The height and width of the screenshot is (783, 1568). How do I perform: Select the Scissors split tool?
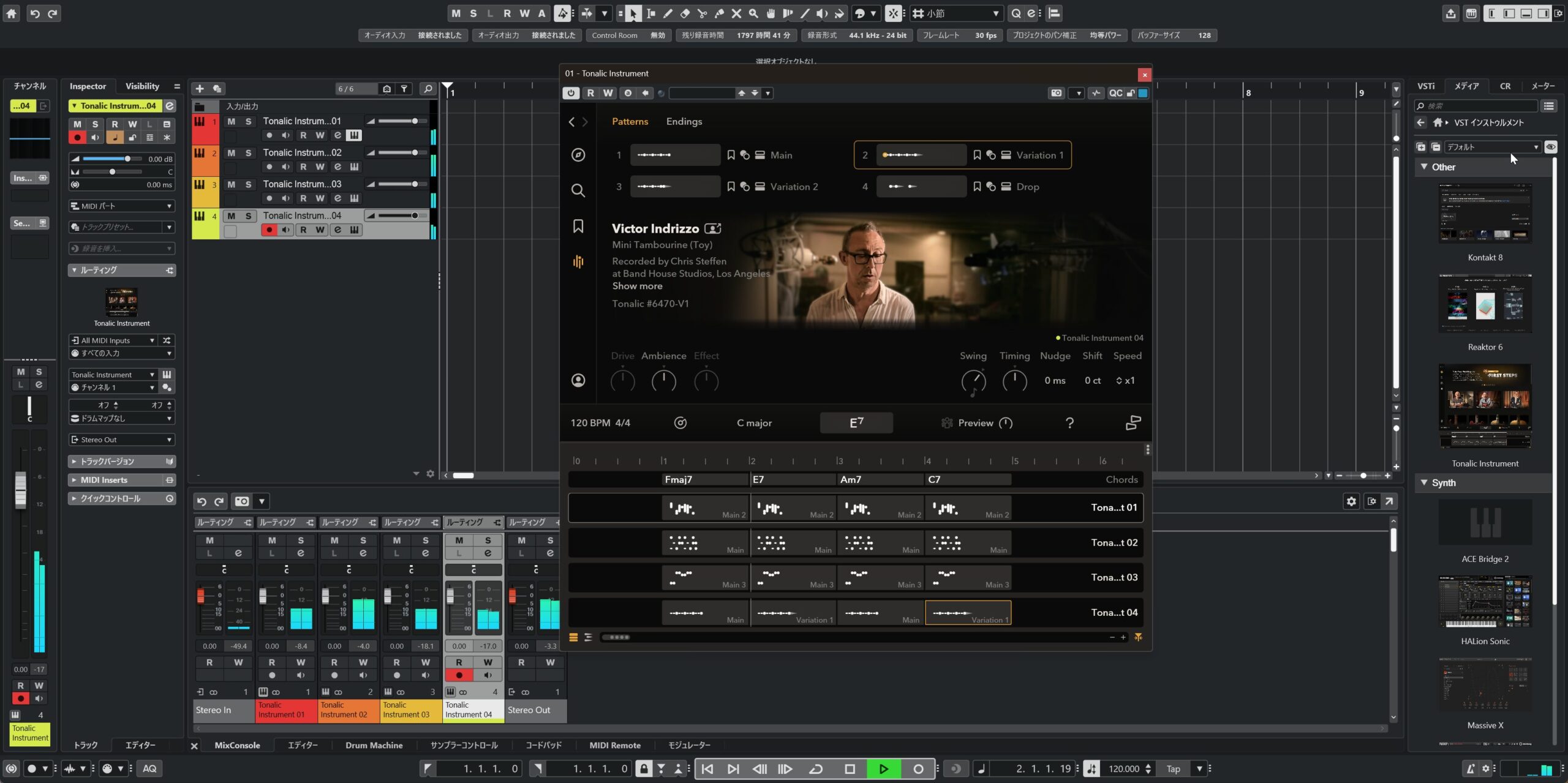(x=702, y=13)
